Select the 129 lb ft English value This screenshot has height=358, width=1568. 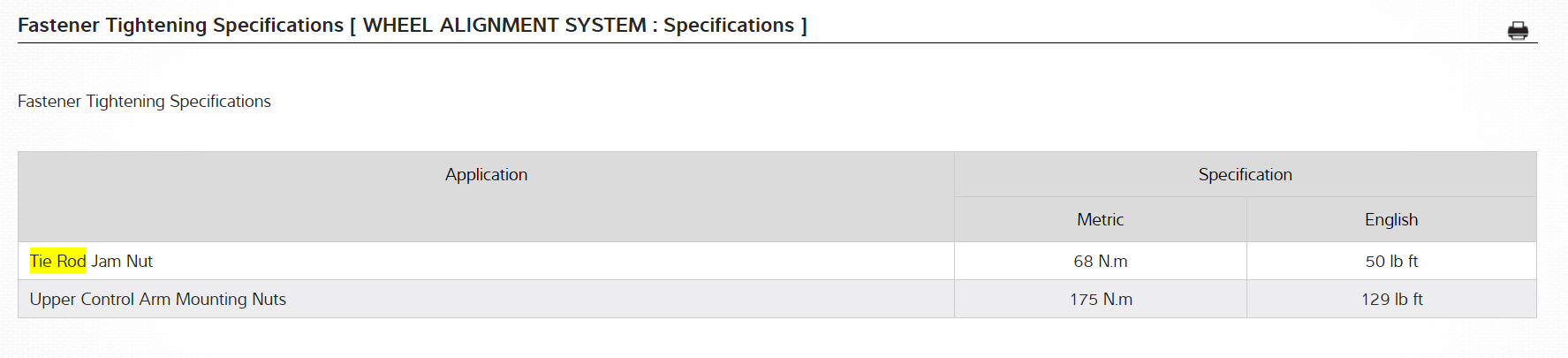pyautogui.click(x=1391, y=300)
